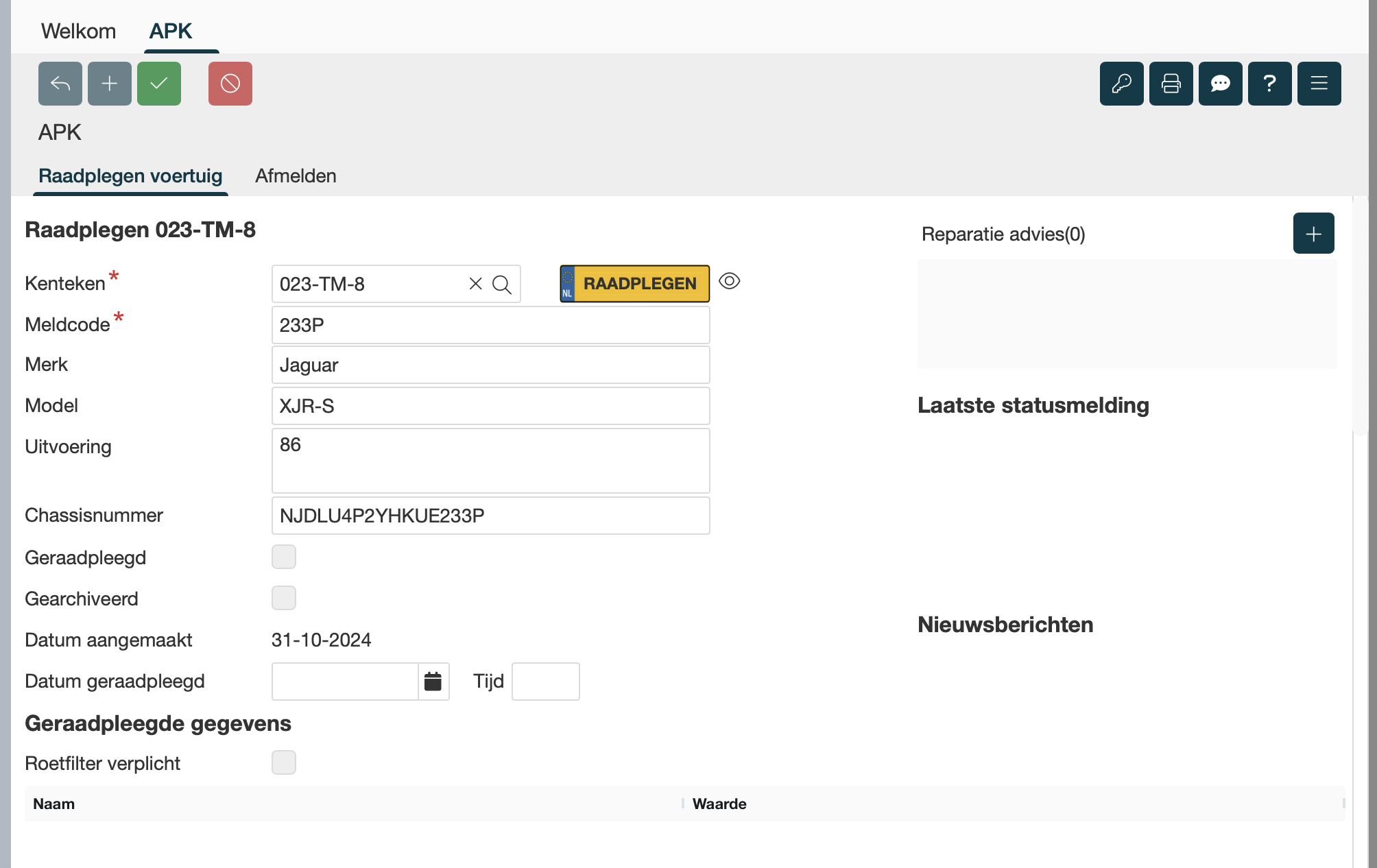Open the chat messages icon
This screenshot has height=868, width=1377.
(x=1221, y=84)
